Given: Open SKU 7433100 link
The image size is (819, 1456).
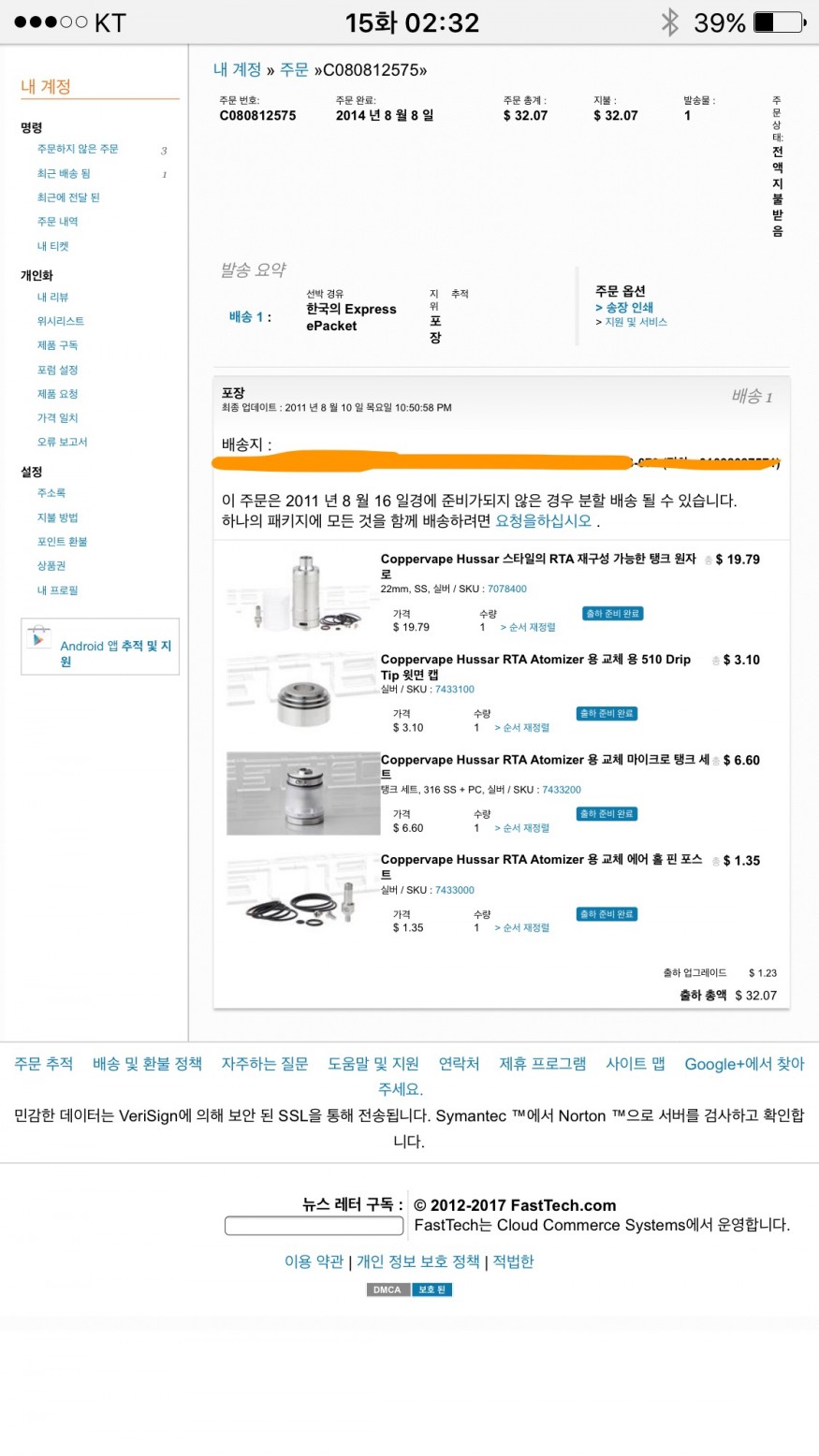Looking at the screenshot, I should coord(455,690).
